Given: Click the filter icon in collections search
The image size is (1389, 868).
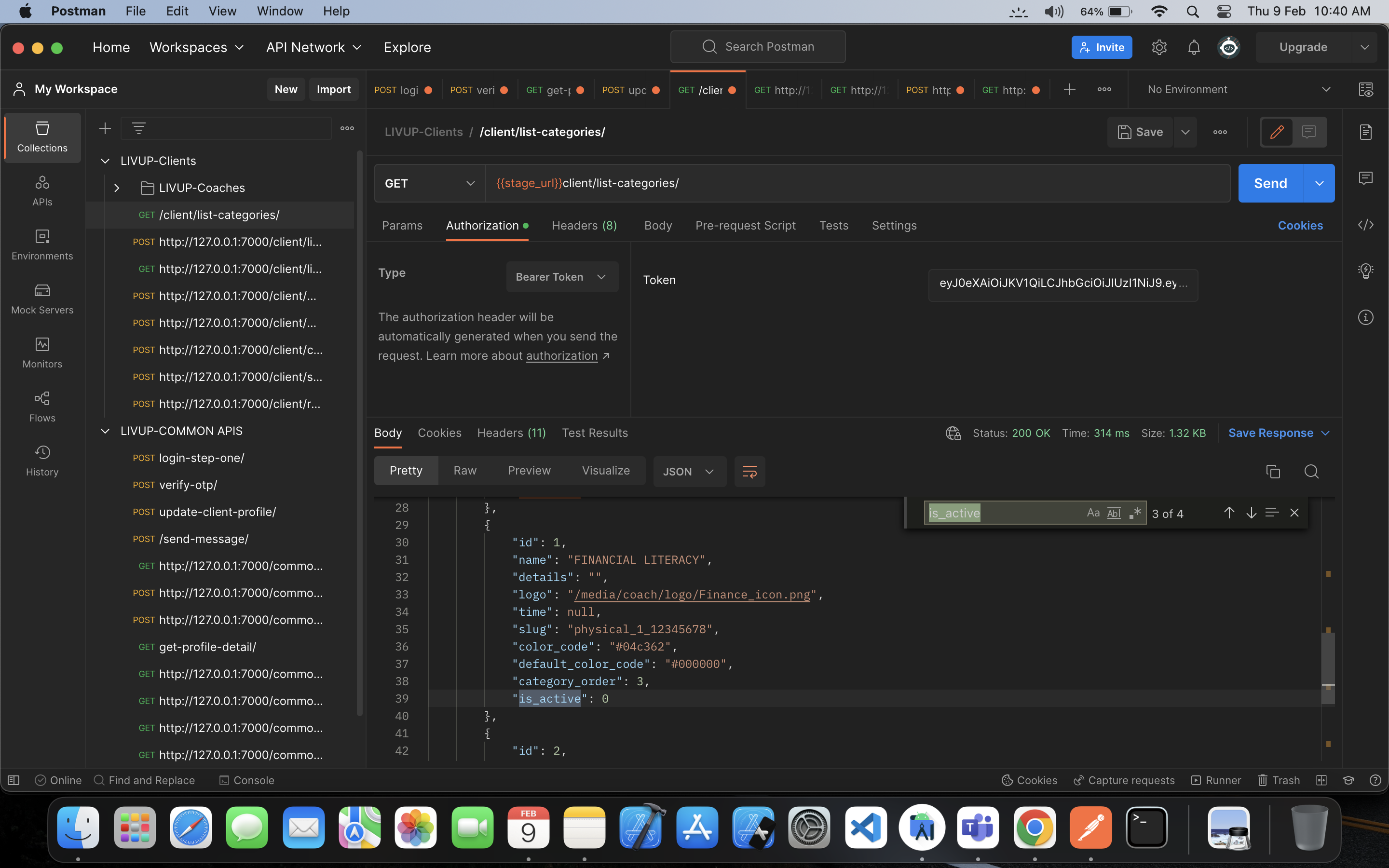Looking at the screenshot, I should coord(139,128).
